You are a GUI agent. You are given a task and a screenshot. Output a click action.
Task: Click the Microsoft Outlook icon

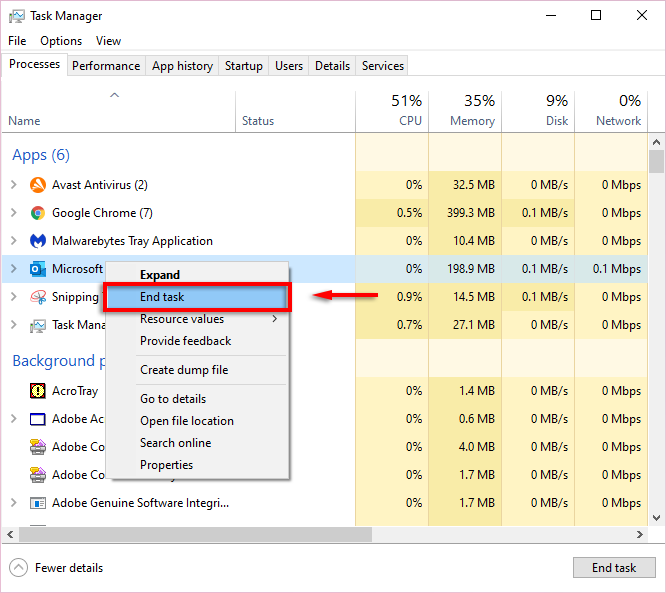tap(38, 269)
